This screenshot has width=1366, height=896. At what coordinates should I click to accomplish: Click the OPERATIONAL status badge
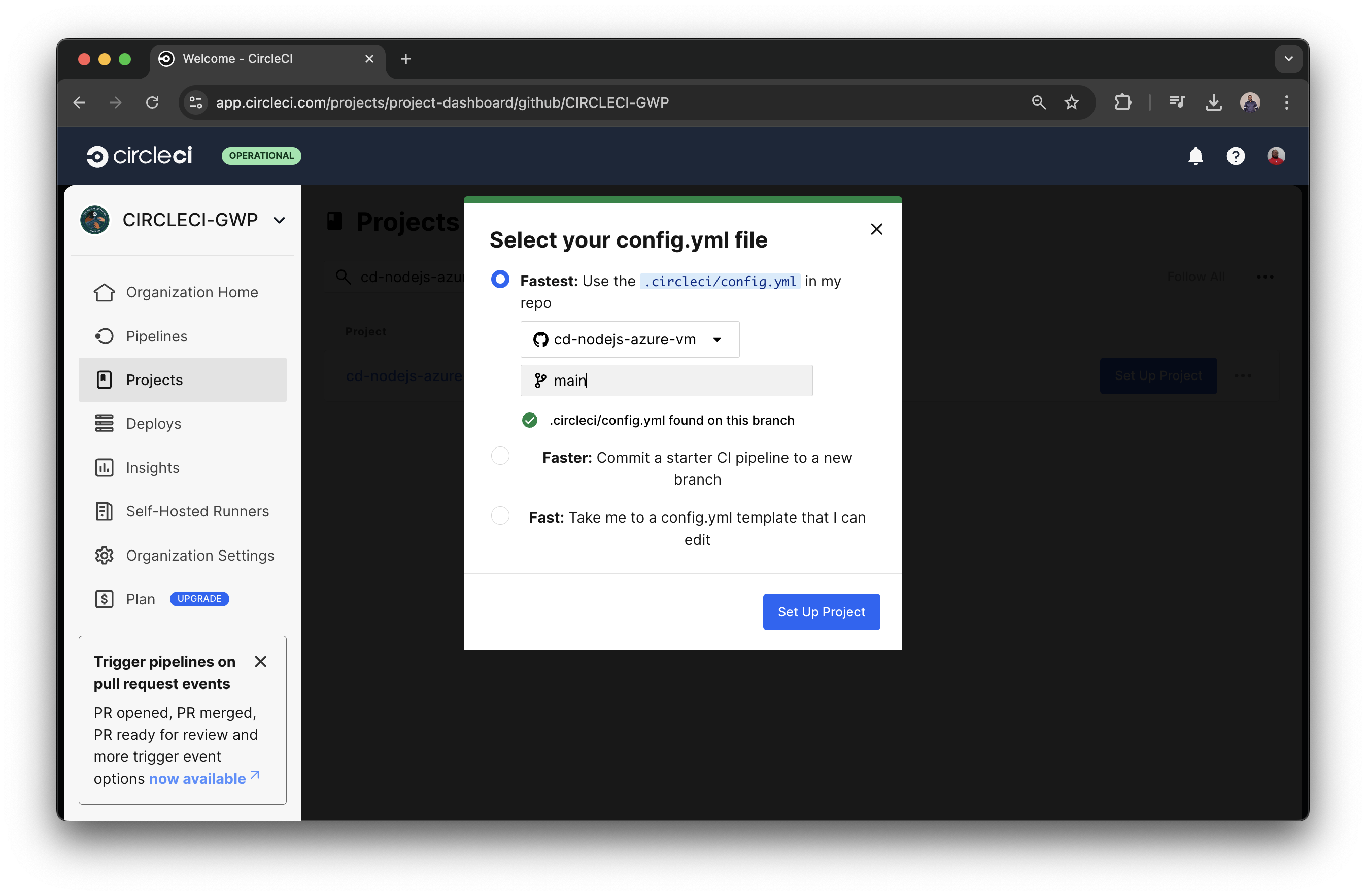click(x=261, y=156)
